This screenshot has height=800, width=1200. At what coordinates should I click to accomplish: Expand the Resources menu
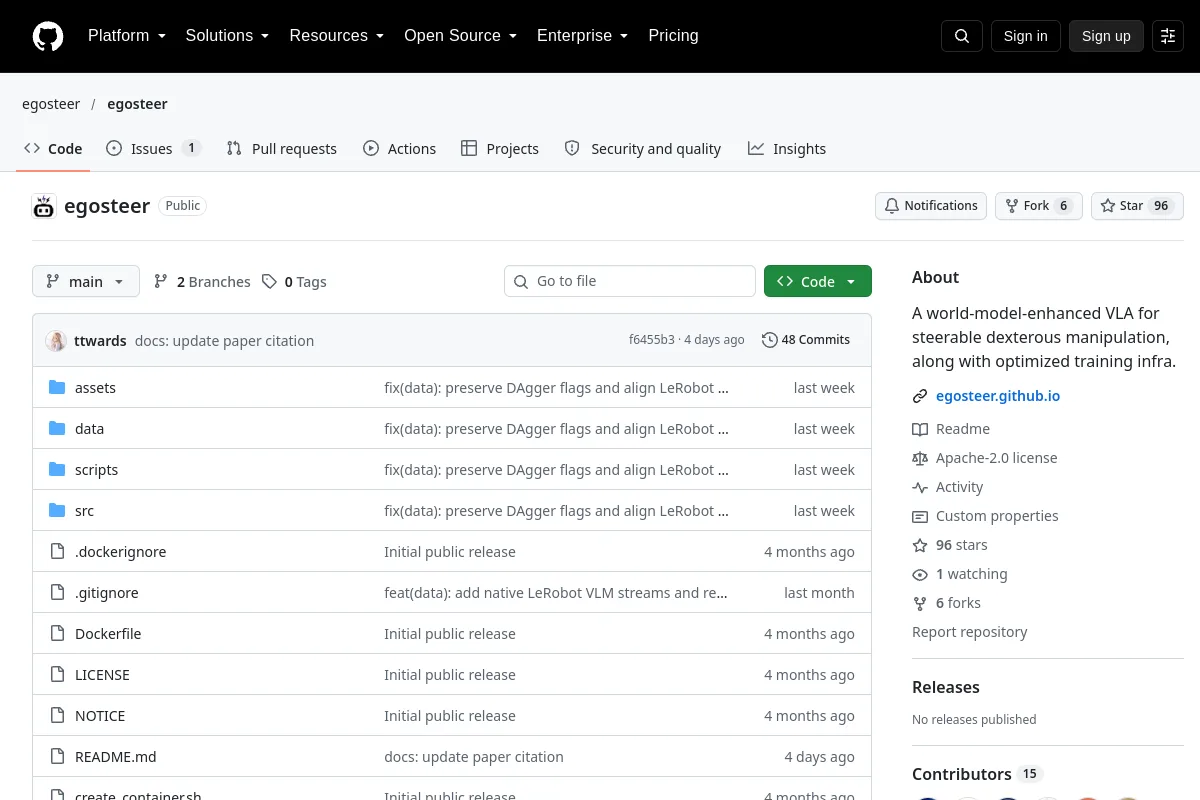pyautogui.click(x=337, y=36)
